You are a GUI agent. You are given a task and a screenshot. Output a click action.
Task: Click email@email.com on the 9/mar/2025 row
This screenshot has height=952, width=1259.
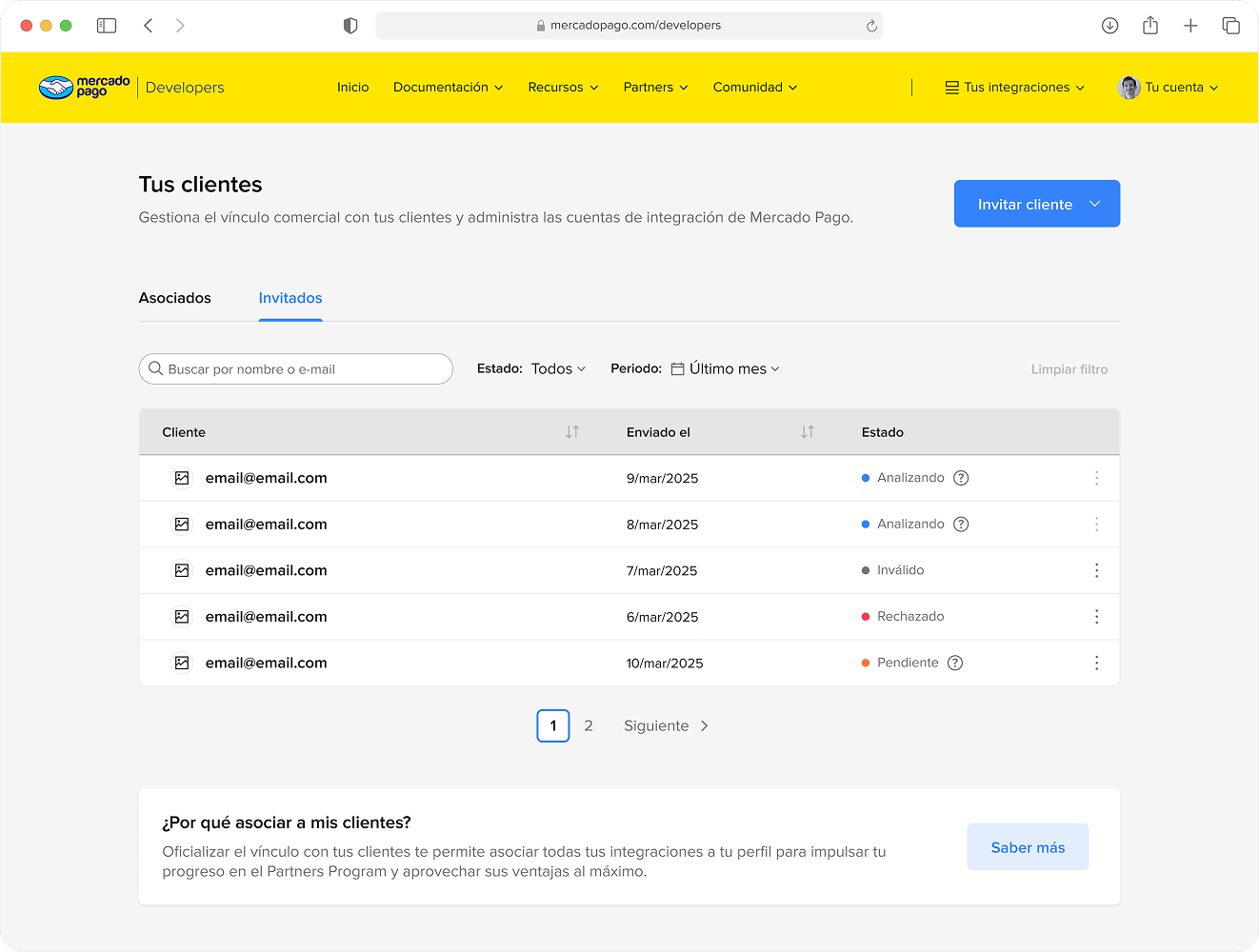(267, 478)
